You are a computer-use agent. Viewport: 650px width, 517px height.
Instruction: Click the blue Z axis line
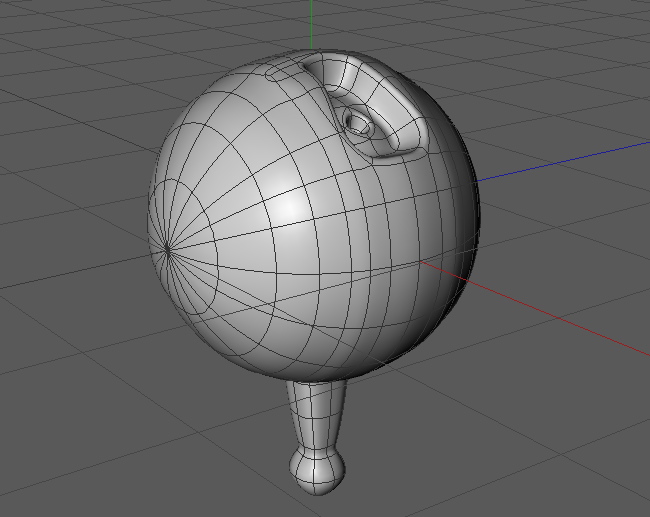[563, 162]
